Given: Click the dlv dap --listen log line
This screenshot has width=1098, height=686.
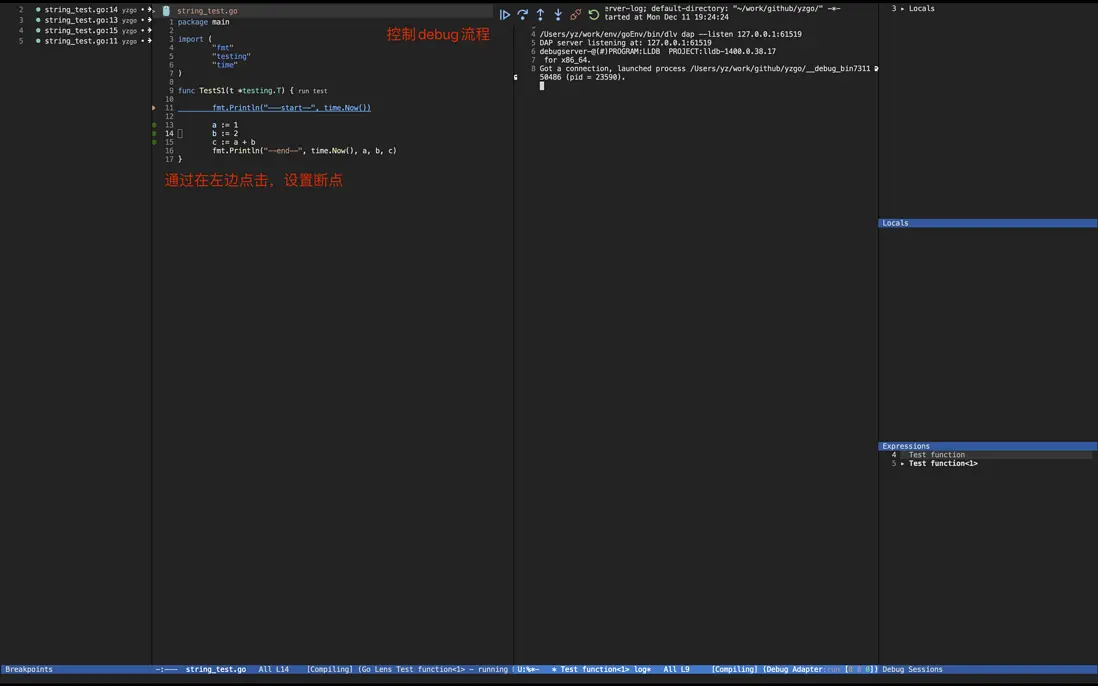Looking at the screenshot, I should pos(670,34).
